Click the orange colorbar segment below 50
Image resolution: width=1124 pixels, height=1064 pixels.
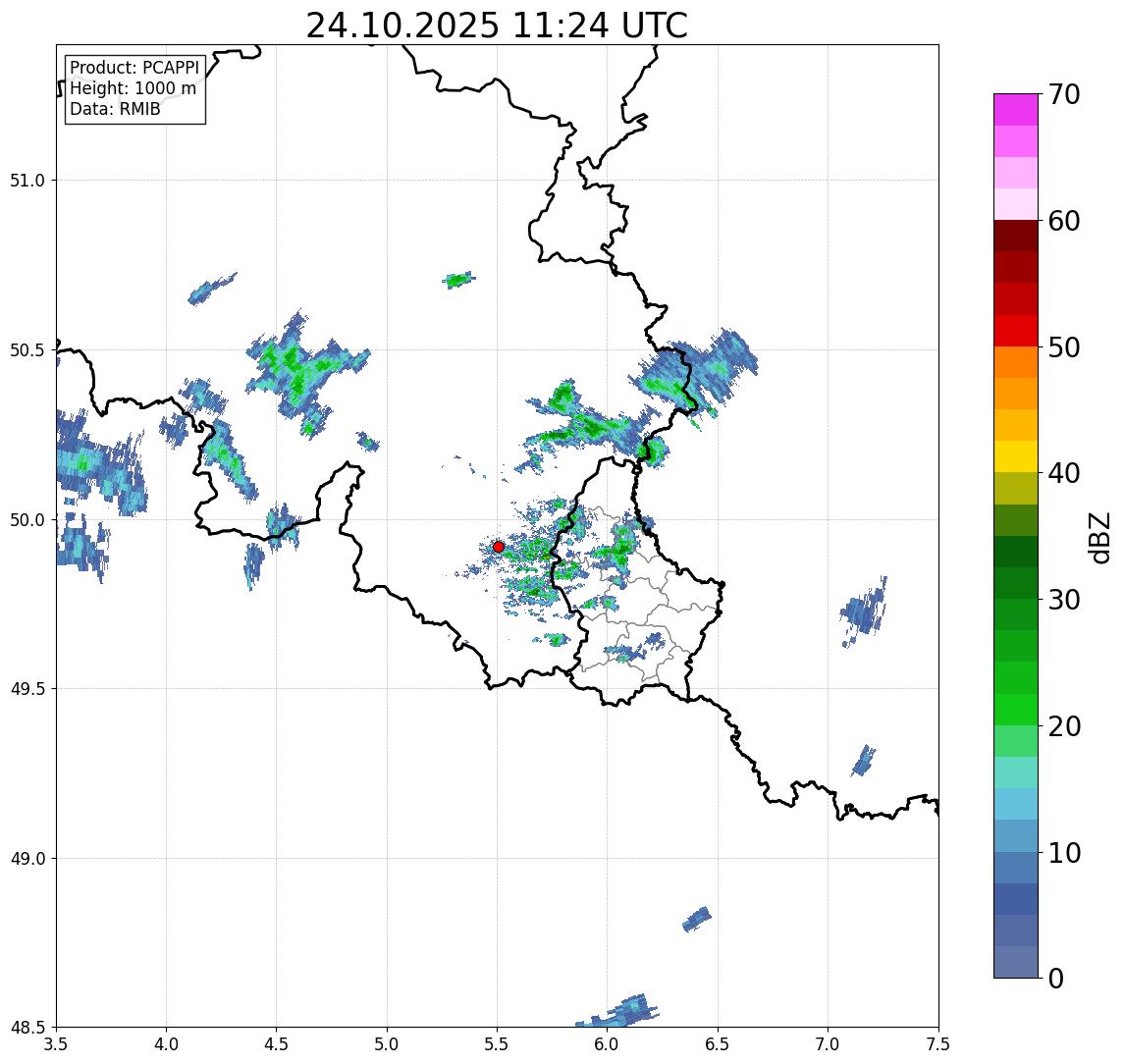coord(1016,362)
